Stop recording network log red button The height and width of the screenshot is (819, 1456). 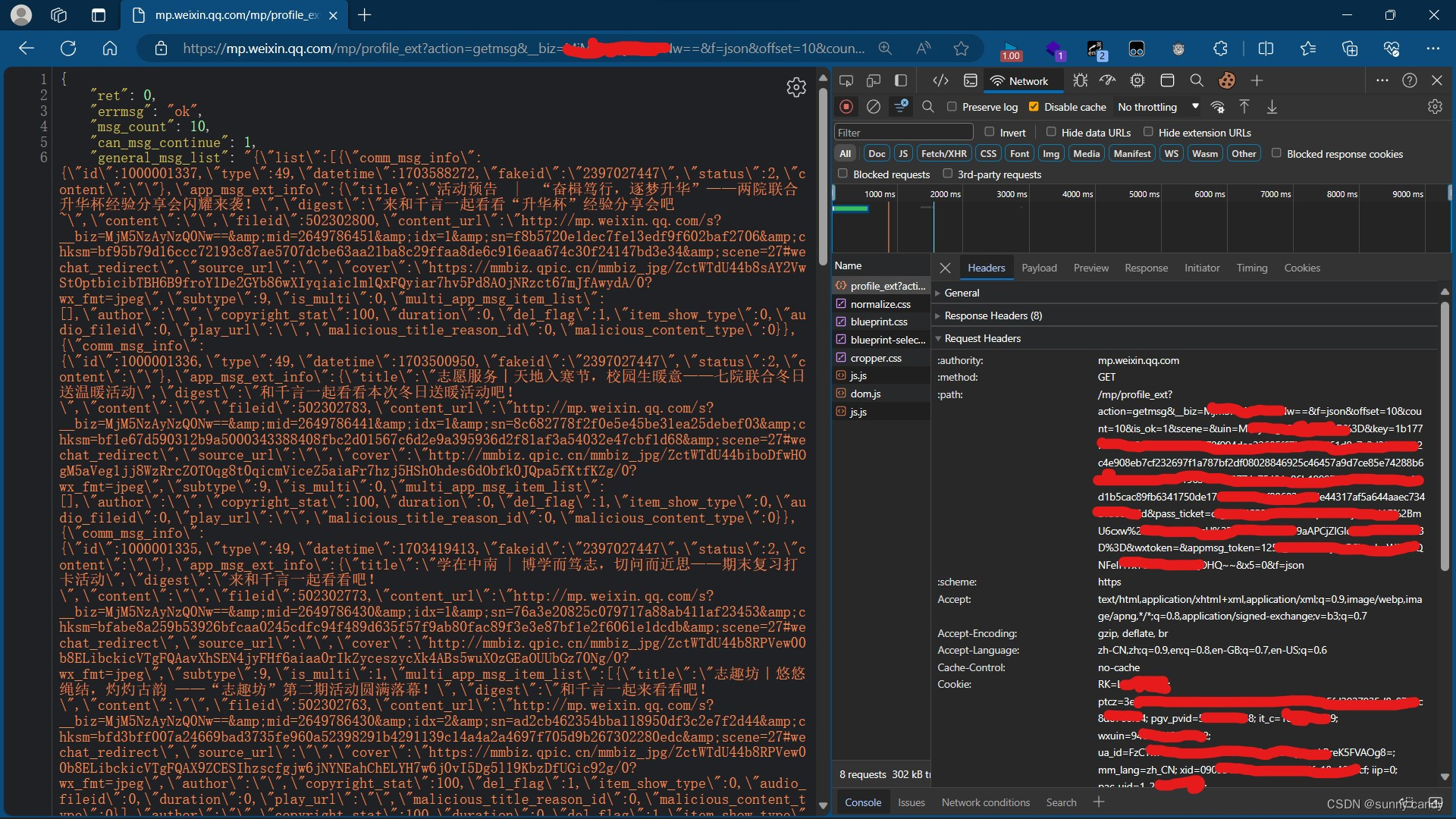tap(846, 107)
